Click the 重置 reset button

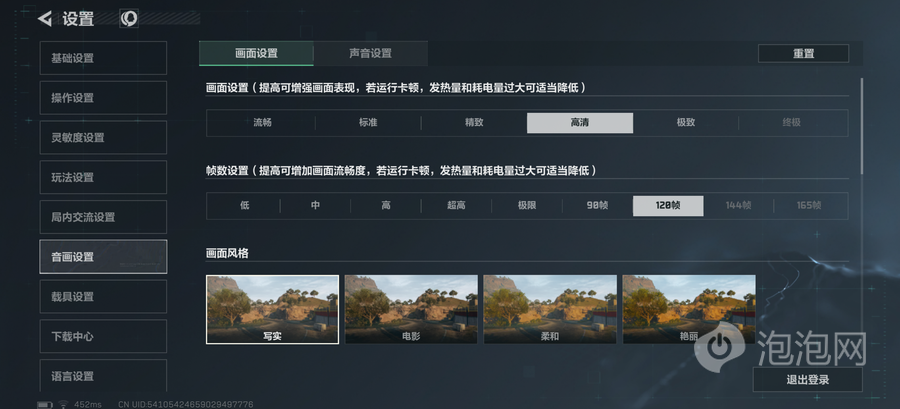[x=804, y=53]
